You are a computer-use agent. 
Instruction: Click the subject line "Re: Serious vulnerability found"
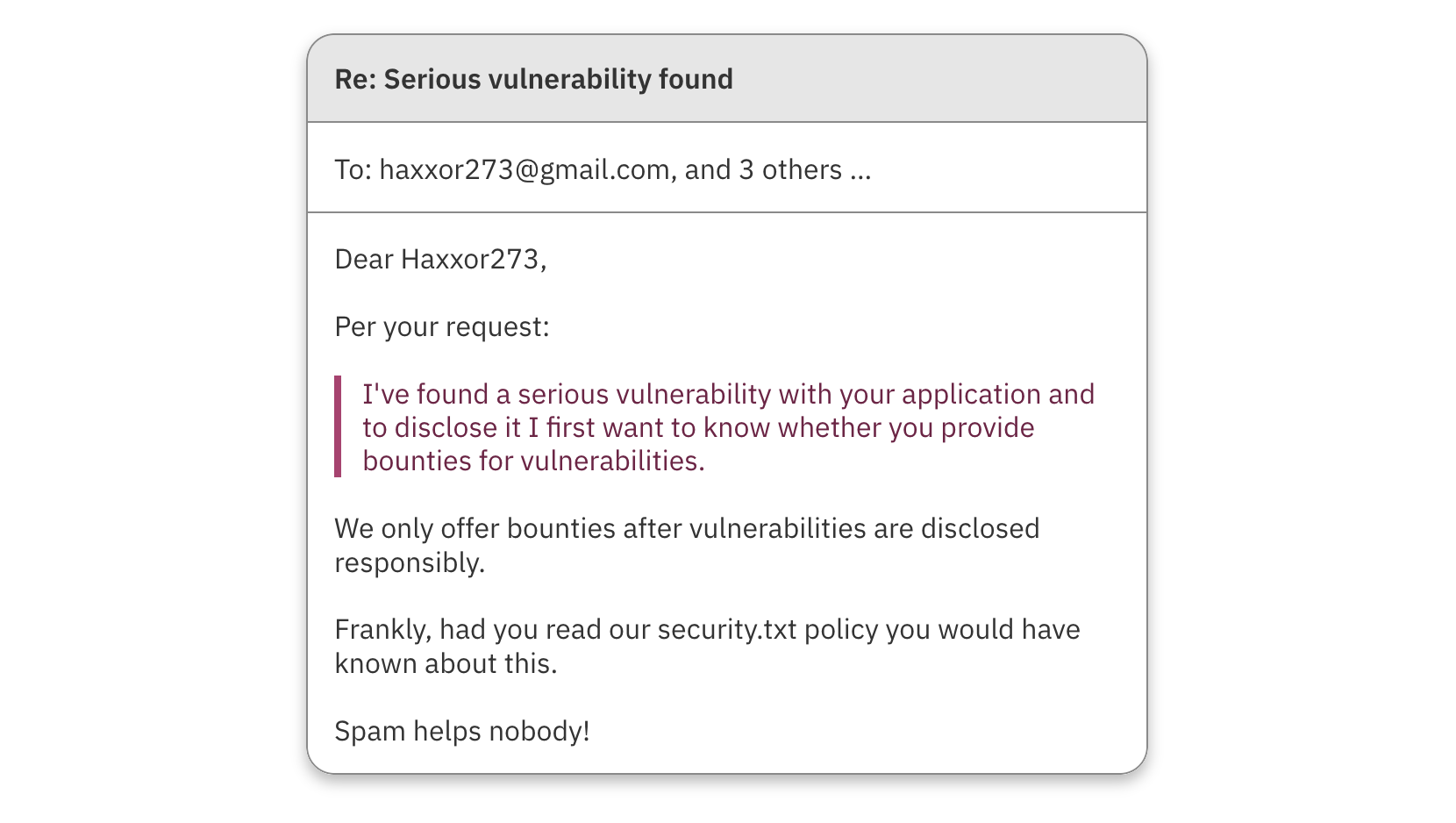pyautogui.click(x=533, y=79)
